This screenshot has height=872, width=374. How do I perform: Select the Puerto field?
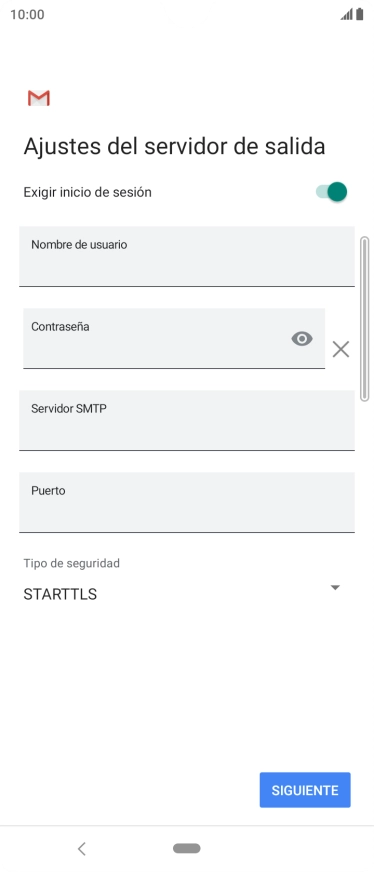point(187,502)
